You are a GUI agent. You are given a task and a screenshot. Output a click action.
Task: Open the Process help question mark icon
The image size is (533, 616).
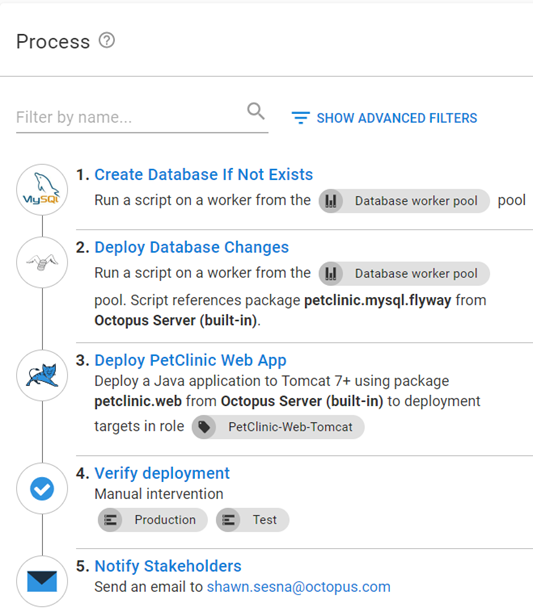(106, 40)
